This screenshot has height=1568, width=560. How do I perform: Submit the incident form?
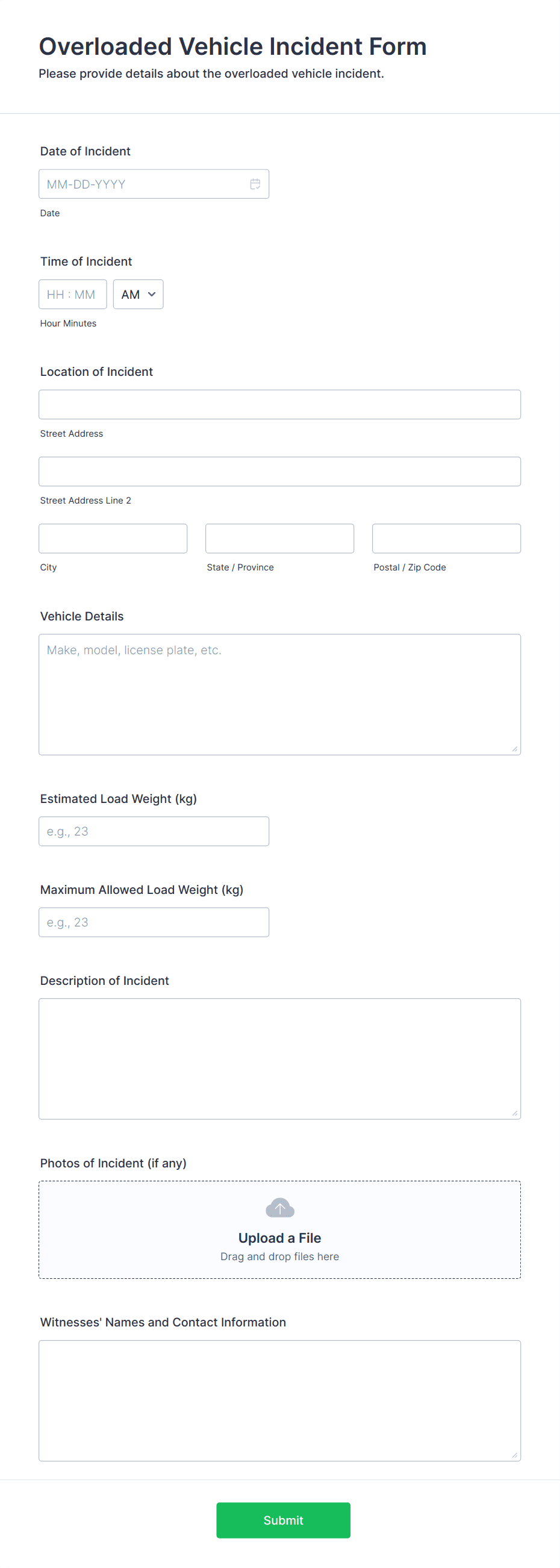284,1520
